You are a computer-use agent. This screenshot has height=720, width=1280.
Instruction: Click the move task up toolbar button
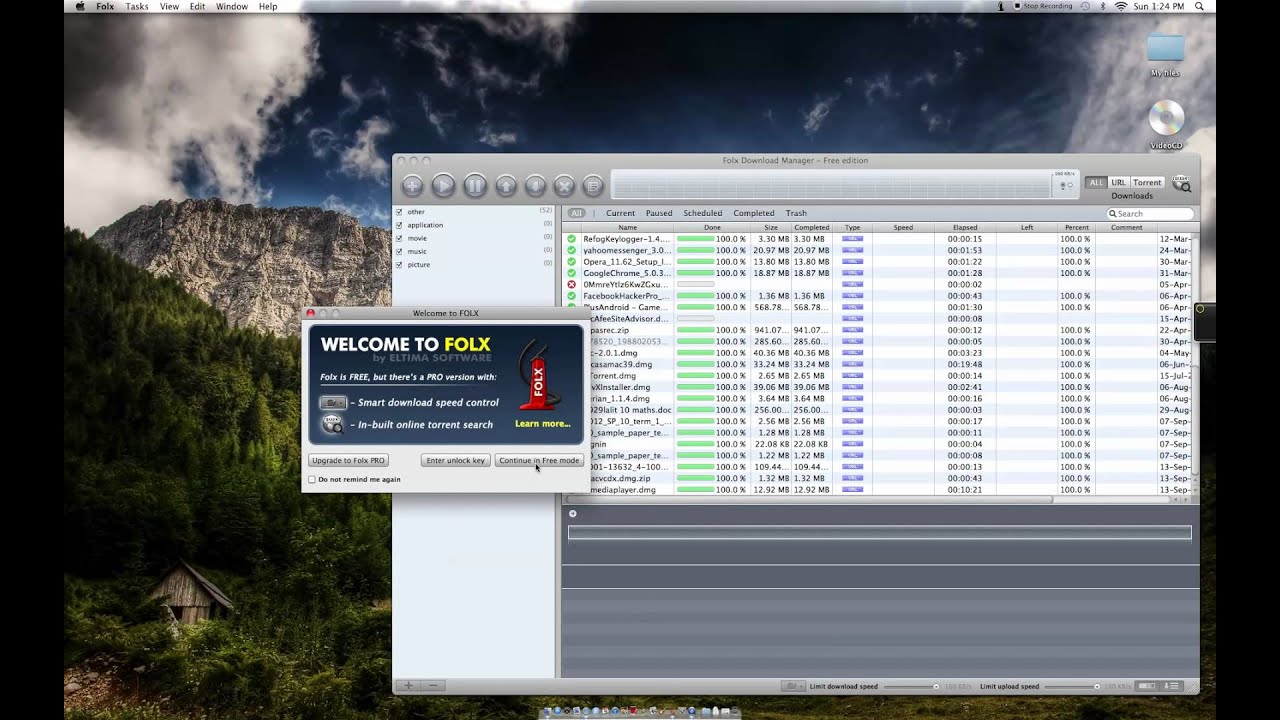506,185
